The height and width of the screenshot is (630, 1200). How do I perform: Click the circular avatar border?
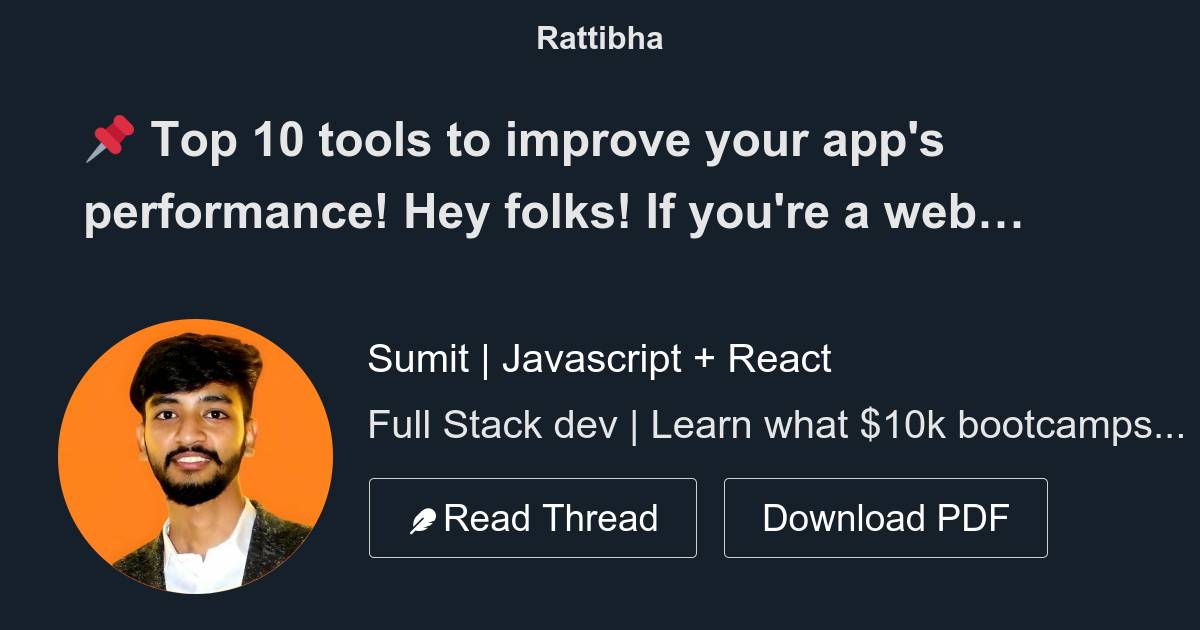pos(197,325)
